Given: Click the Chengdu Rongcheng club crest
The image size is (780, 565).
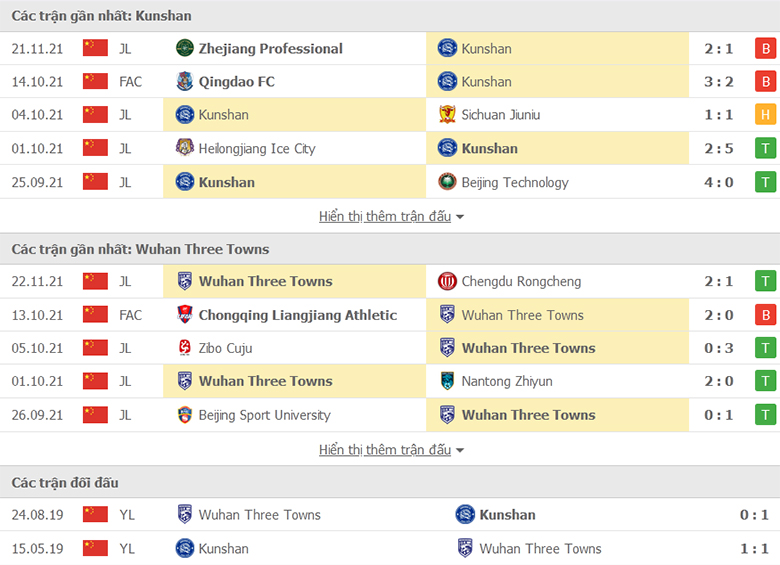Looking at the screenshot, I should click(447, 282).
